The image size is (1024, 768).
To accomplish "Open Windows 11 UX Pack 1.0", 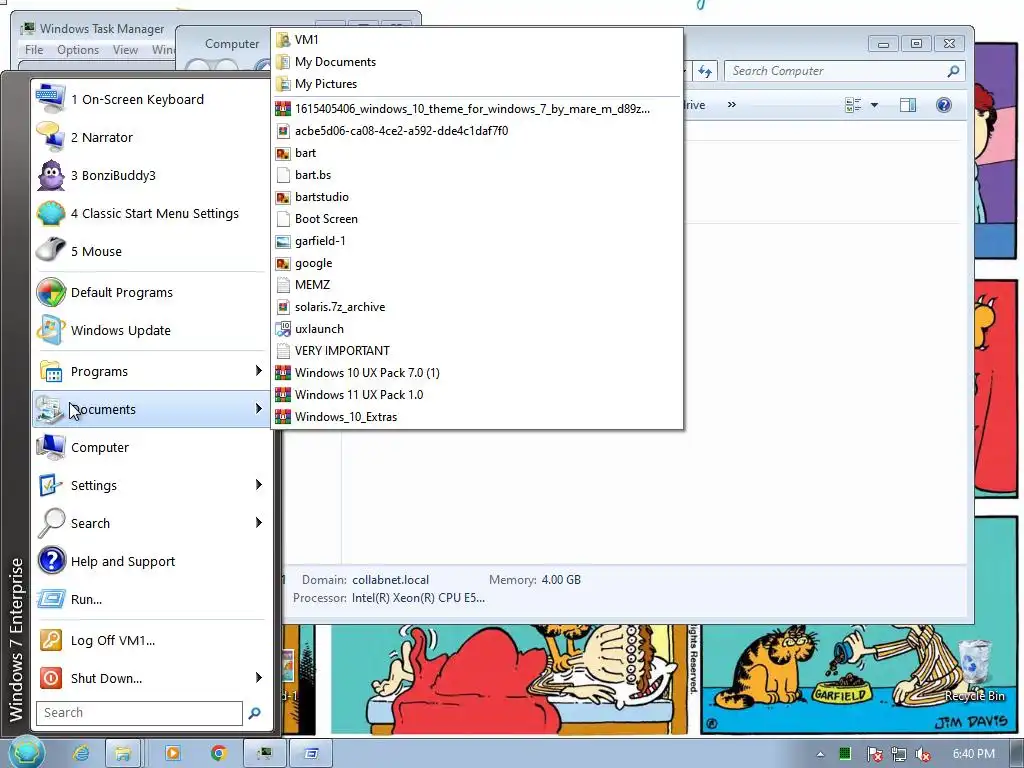I will pos(477,394).
